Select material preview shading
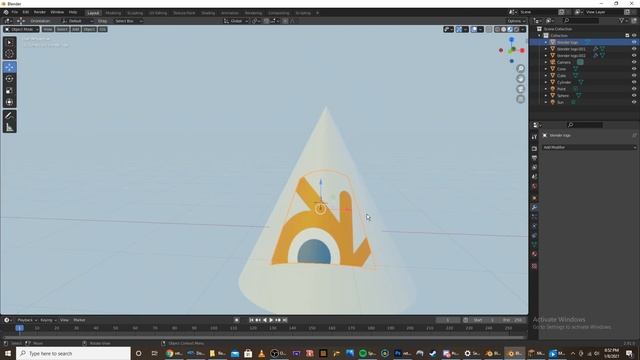 tap(510, 29)
